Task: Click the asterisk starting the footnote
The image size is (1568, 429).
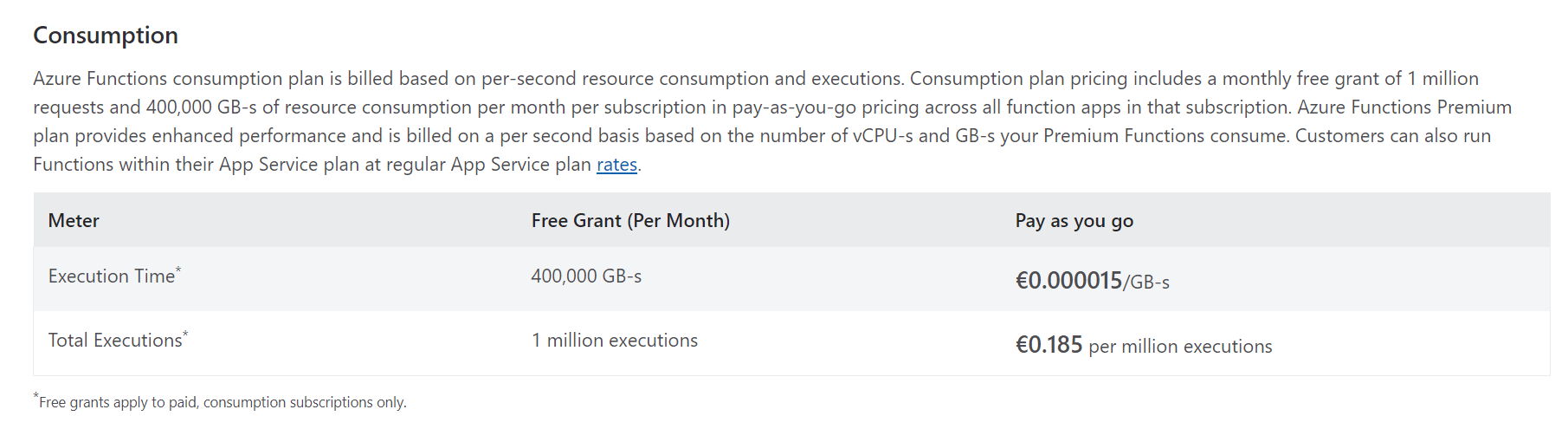Action: point(36,397)
